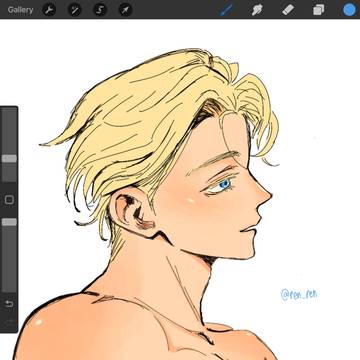Tap the square modify button in sidebar
This screenshot has width=360, height=360.
[9, 200]
